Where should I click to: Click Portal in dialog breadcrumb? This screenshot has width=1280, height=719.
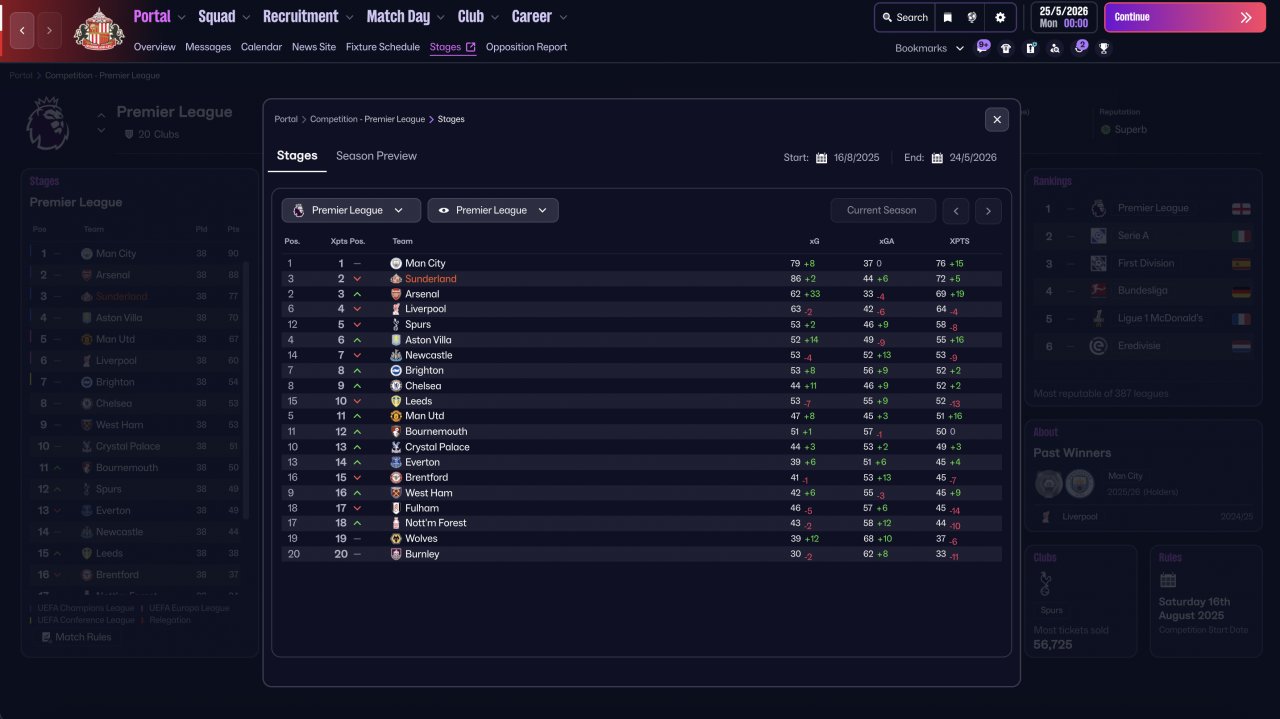pos(286,119)
